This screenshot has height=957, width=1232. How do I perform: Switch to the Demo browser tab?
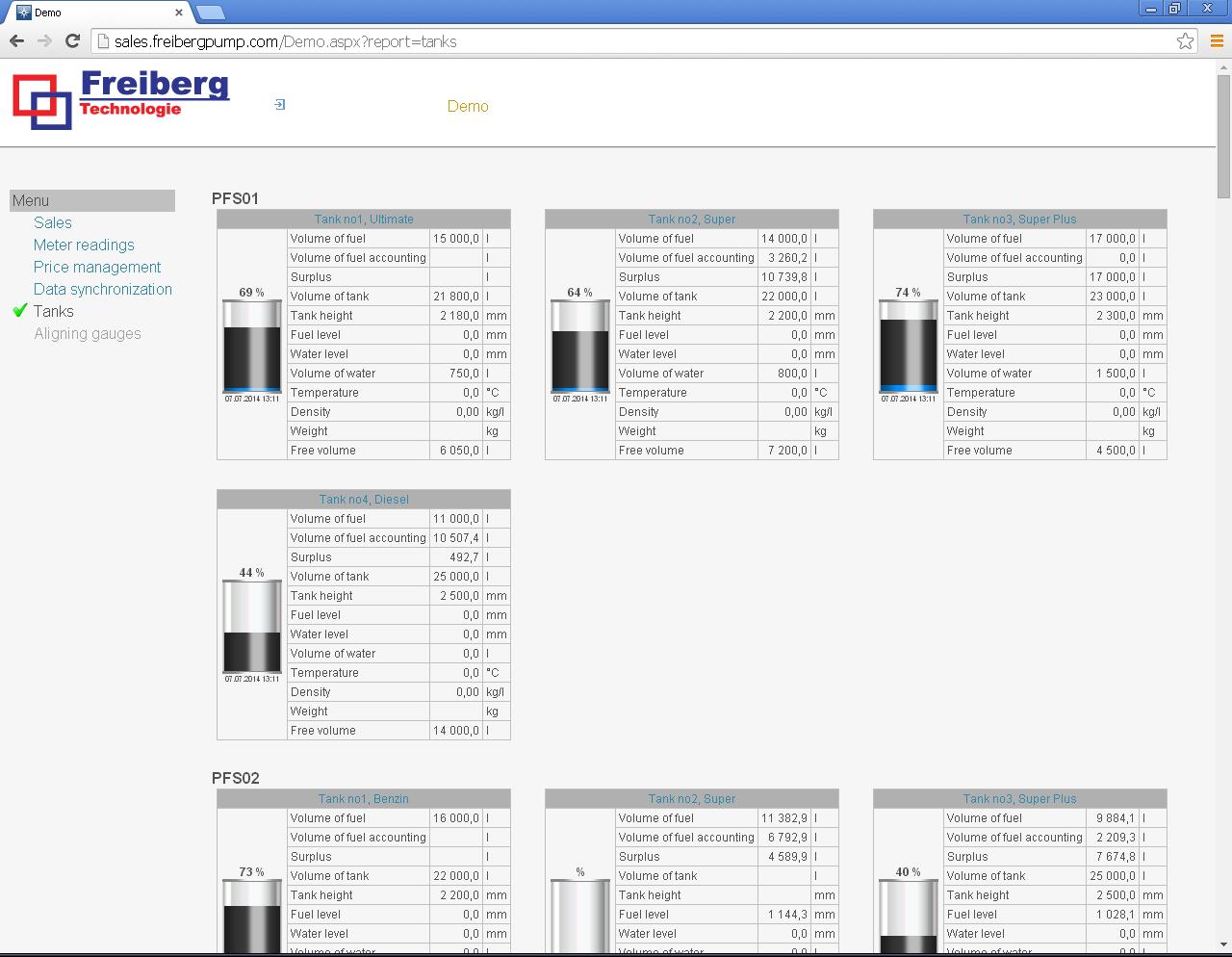pos(96,13)
